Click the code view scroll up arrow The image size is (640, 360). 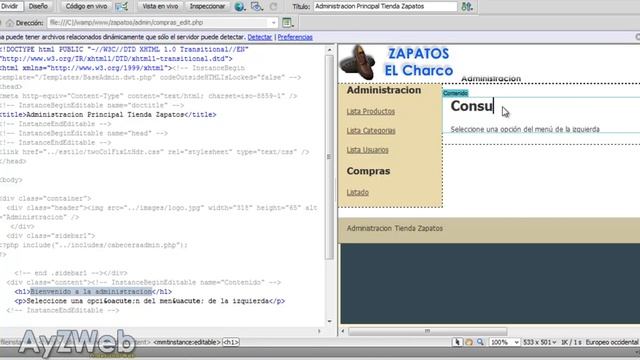tap(329, 50)
